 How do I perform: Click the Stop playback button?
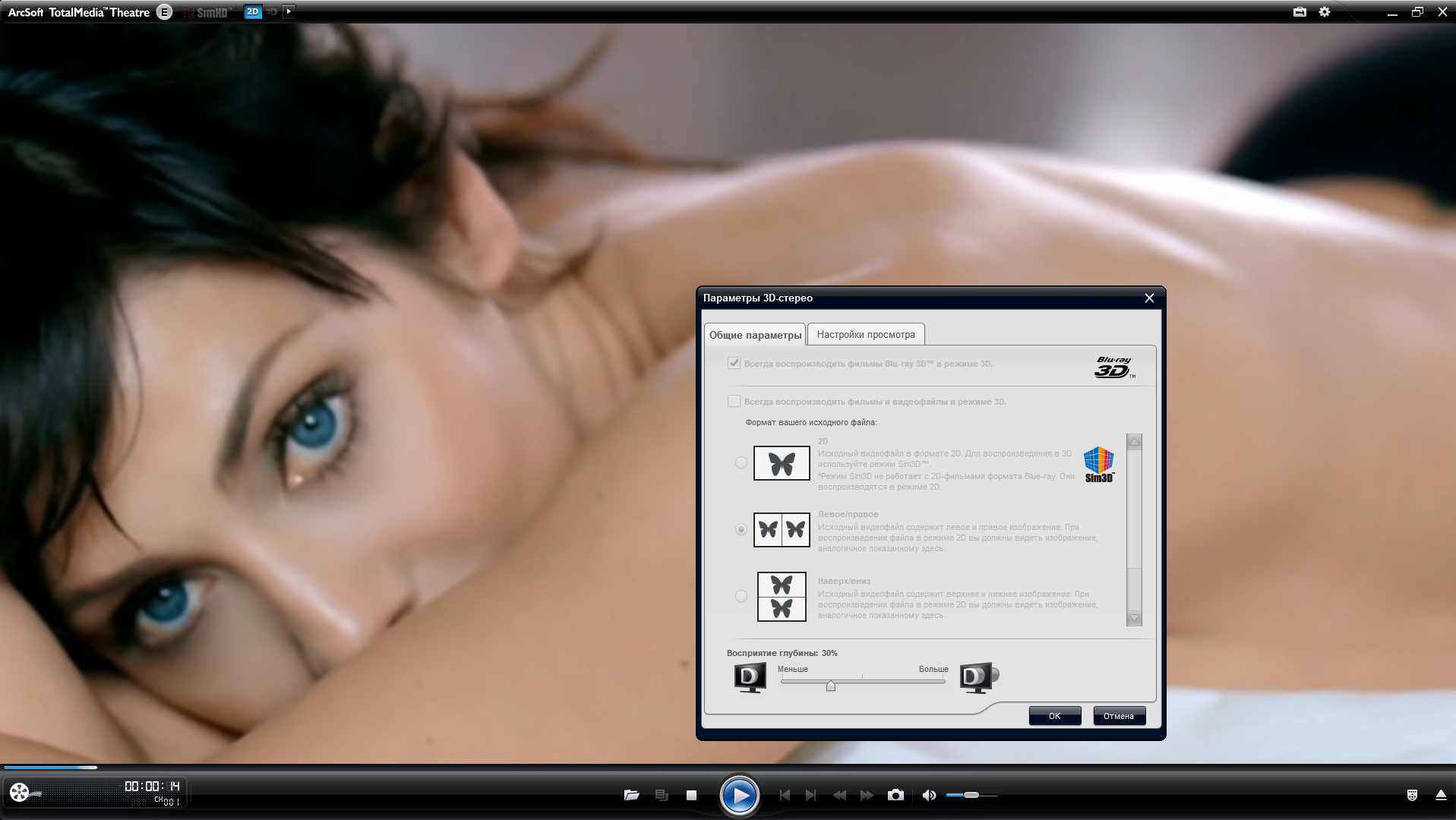[x=691, y=795]
